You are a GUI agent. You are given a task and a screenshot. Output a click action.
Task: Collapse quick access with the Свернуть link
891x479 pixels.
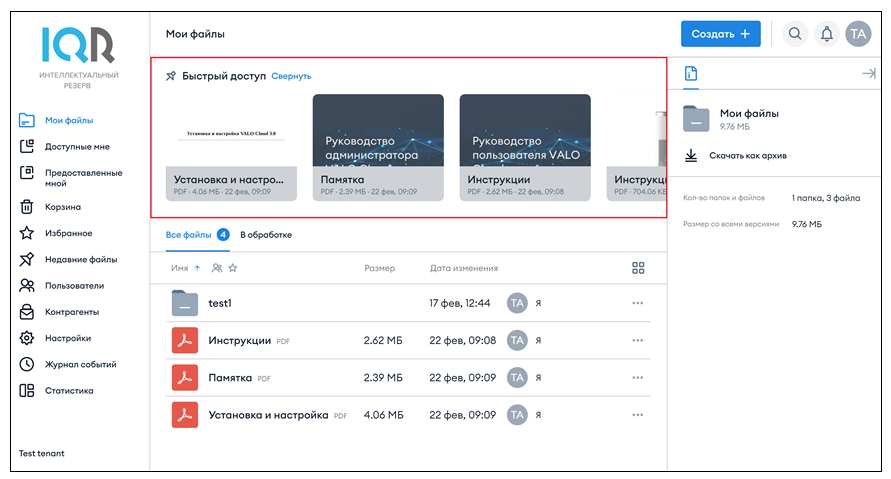coord(291,76)
